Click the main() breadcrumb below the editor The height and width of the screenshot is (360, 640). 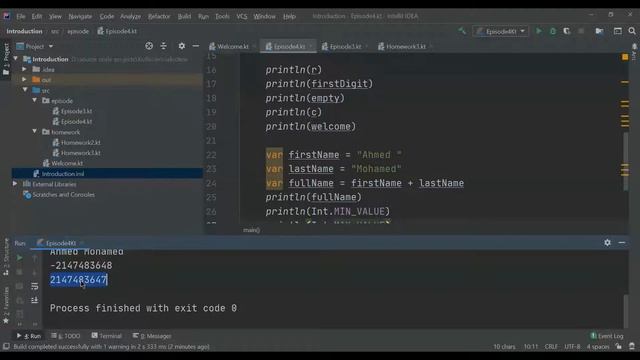tap(251, 230)
